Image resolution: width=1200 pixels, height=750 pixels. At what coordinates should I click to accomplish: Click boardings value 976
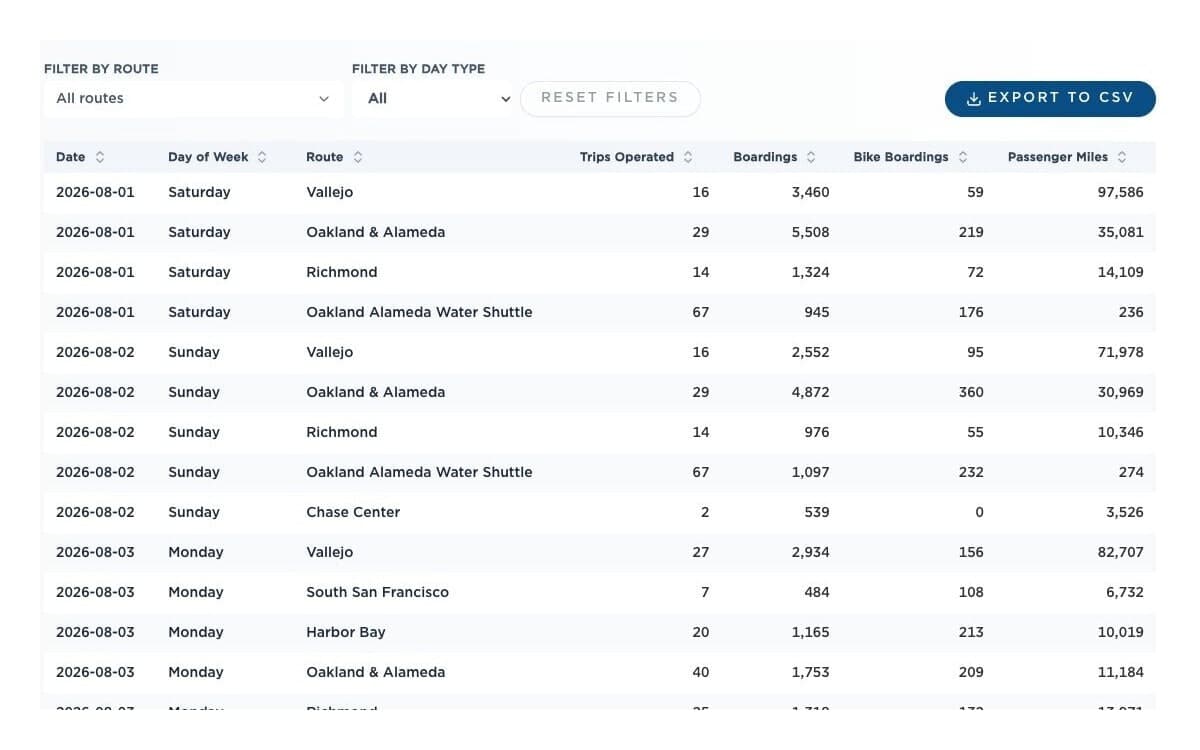pyautogui.click(x=817, y=432)
